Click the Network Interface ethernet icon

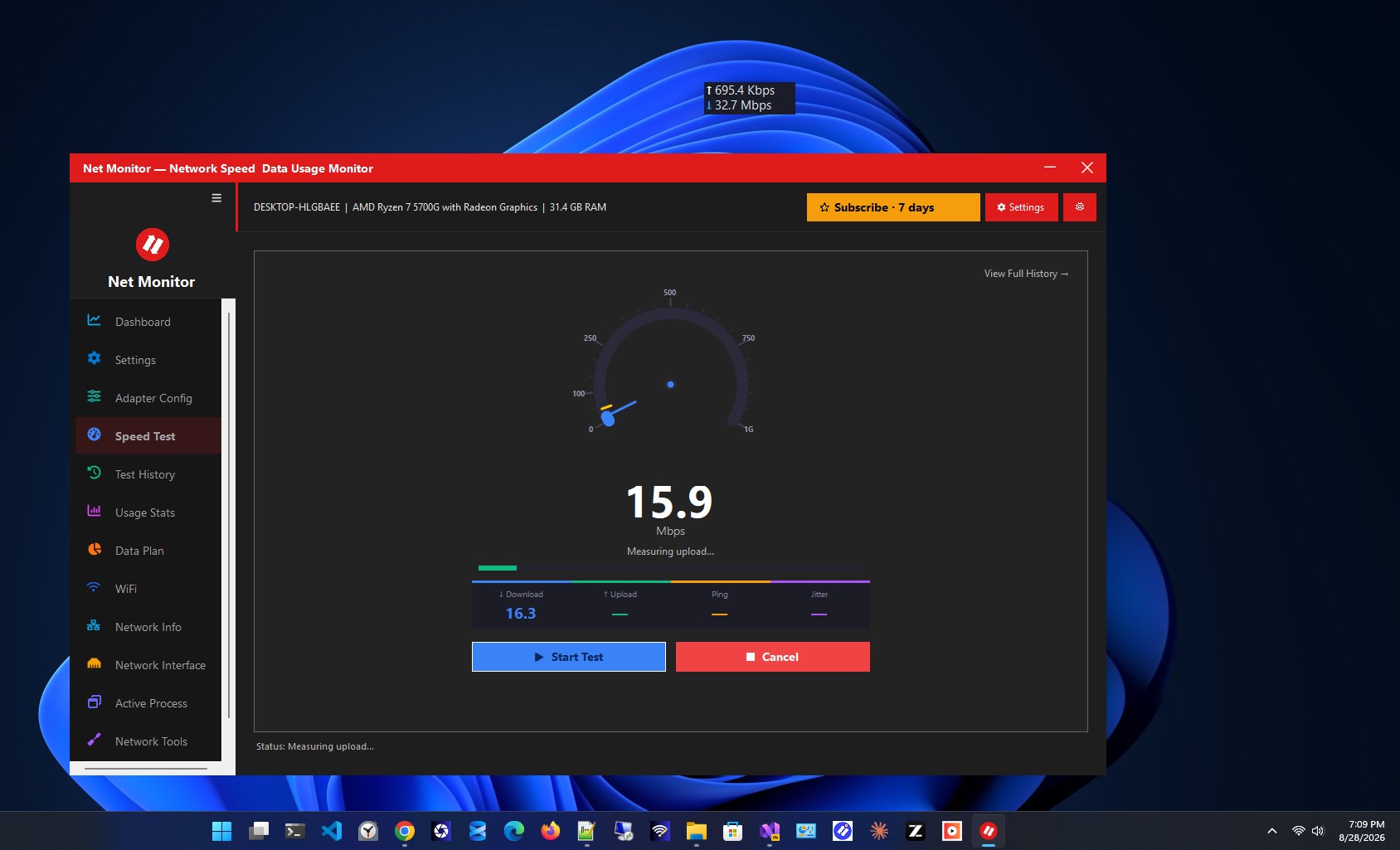pyautogui.click(x=95, y=663)
